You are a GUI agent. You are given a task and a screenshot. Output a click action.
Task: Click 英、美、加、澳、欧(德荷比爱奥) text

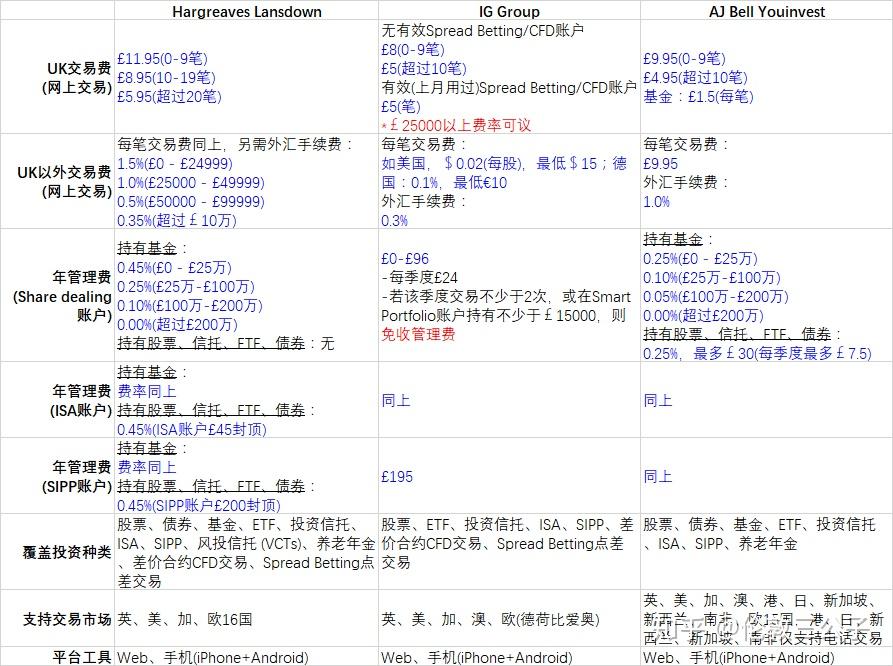(x=490, y=619)
